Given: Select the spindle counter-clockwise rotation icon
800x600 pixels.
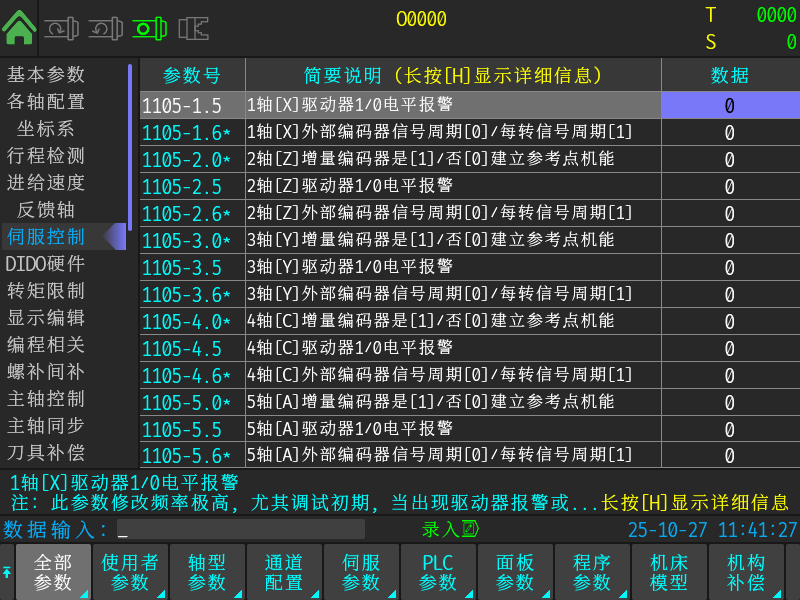Looking at the screenshot, I should [x=105, y=28].
